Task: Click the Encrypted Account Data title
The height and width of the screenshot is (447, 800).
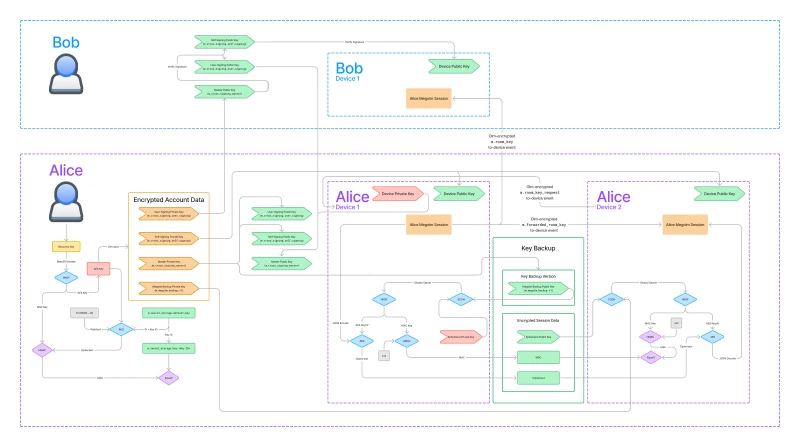Action: point(169,200)
